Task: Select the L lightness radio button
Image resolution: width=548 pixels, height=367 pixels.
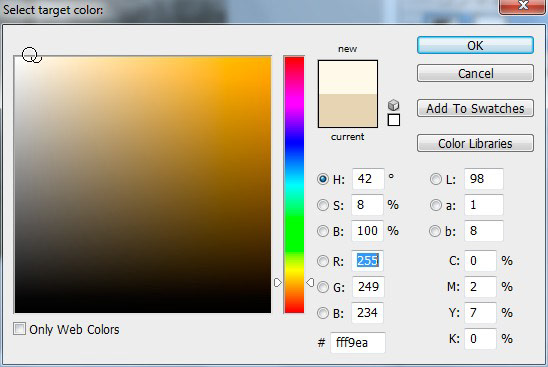Action: (435, 179)
